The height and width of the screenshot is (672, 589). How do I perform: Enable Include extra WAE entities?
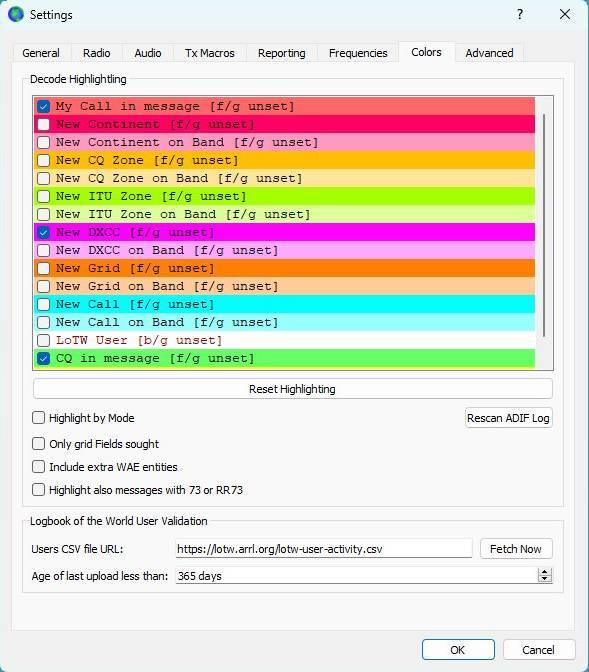(39, 467)
